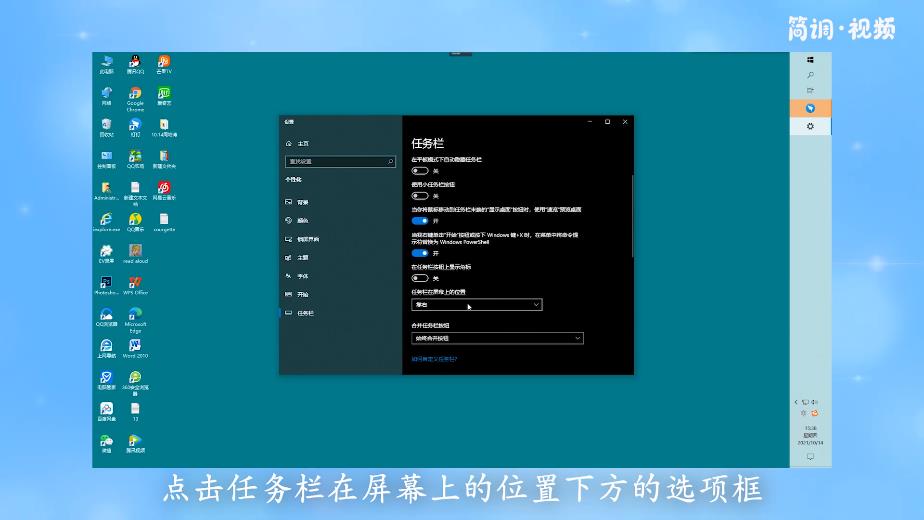Expand the 合并任务栏按钮 dropdown
924x520 pixels.
(497, 338)
